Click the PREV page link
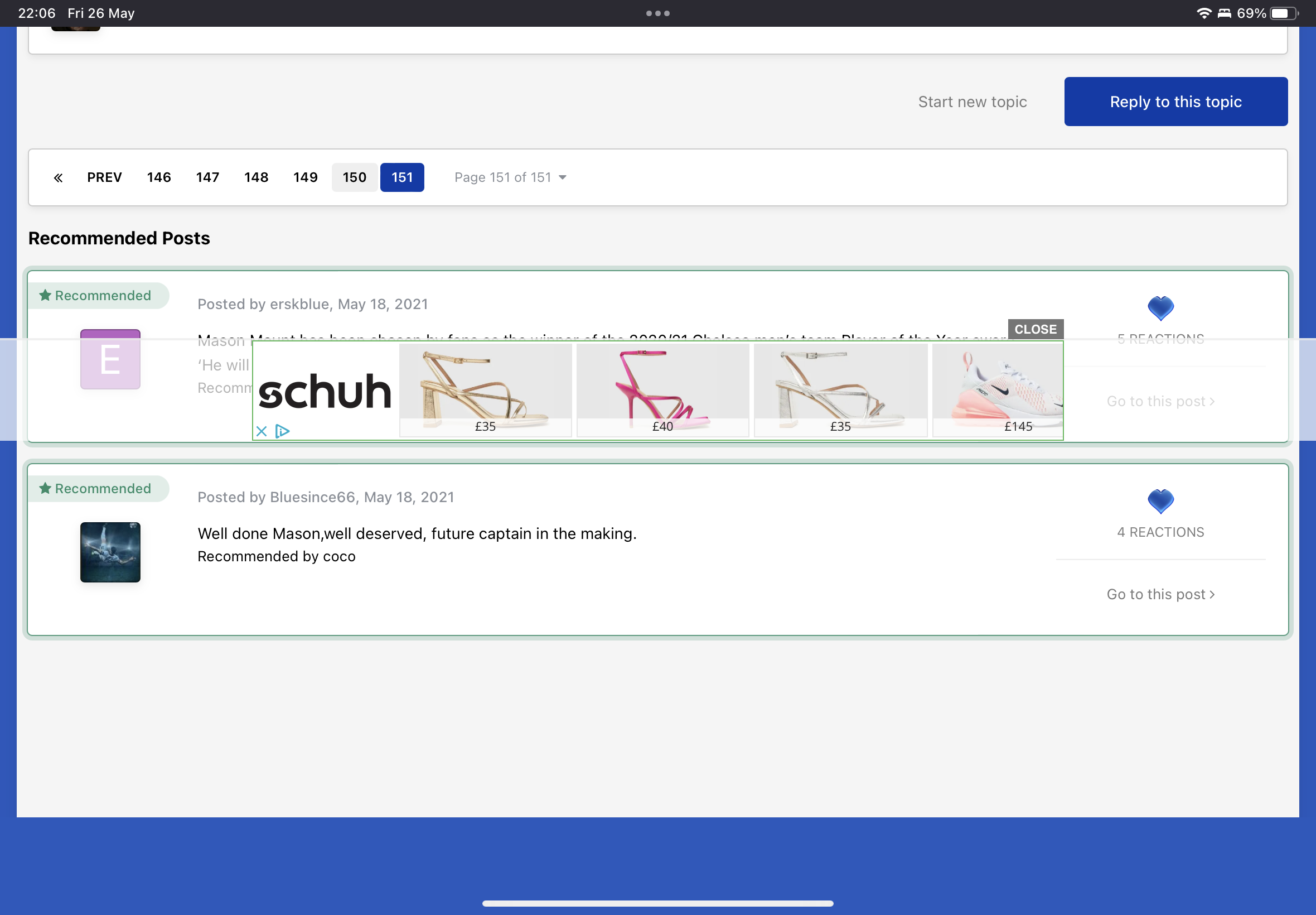The width and height of the screenshot is (1316, 915). click(104, 178)
